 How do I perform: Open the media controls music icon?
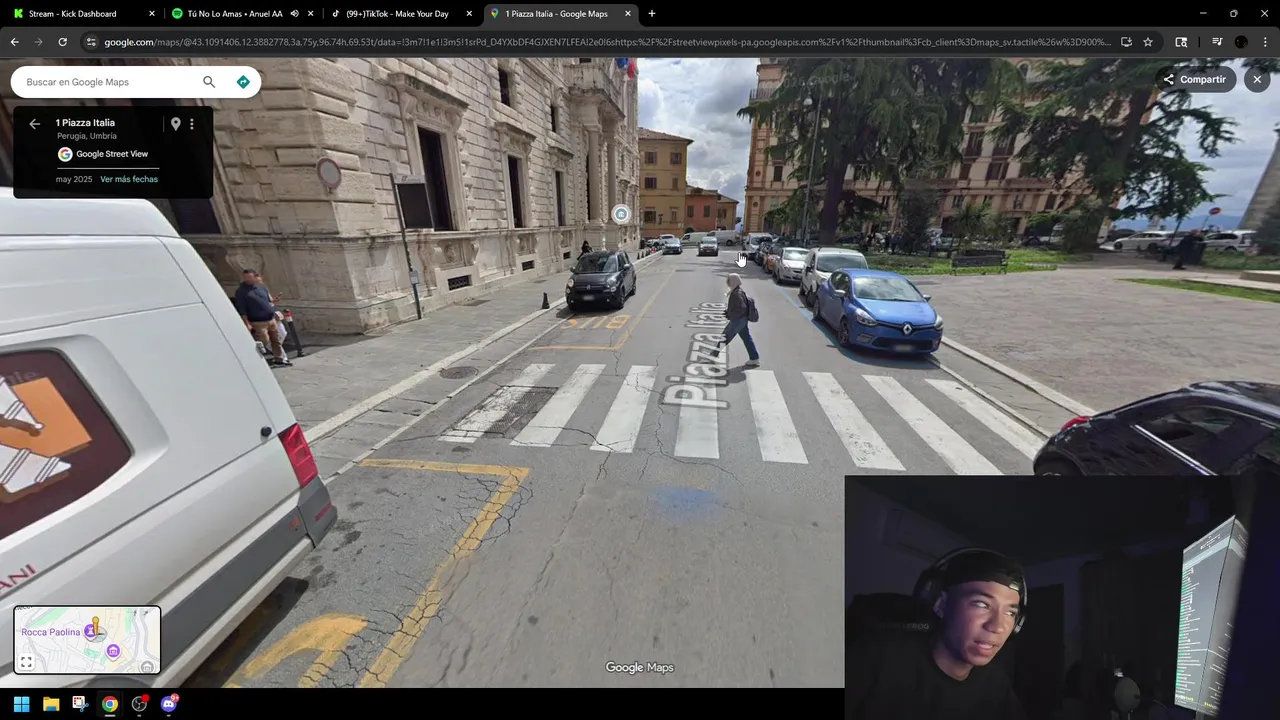pyautogui.click(x=1217, y=42)
